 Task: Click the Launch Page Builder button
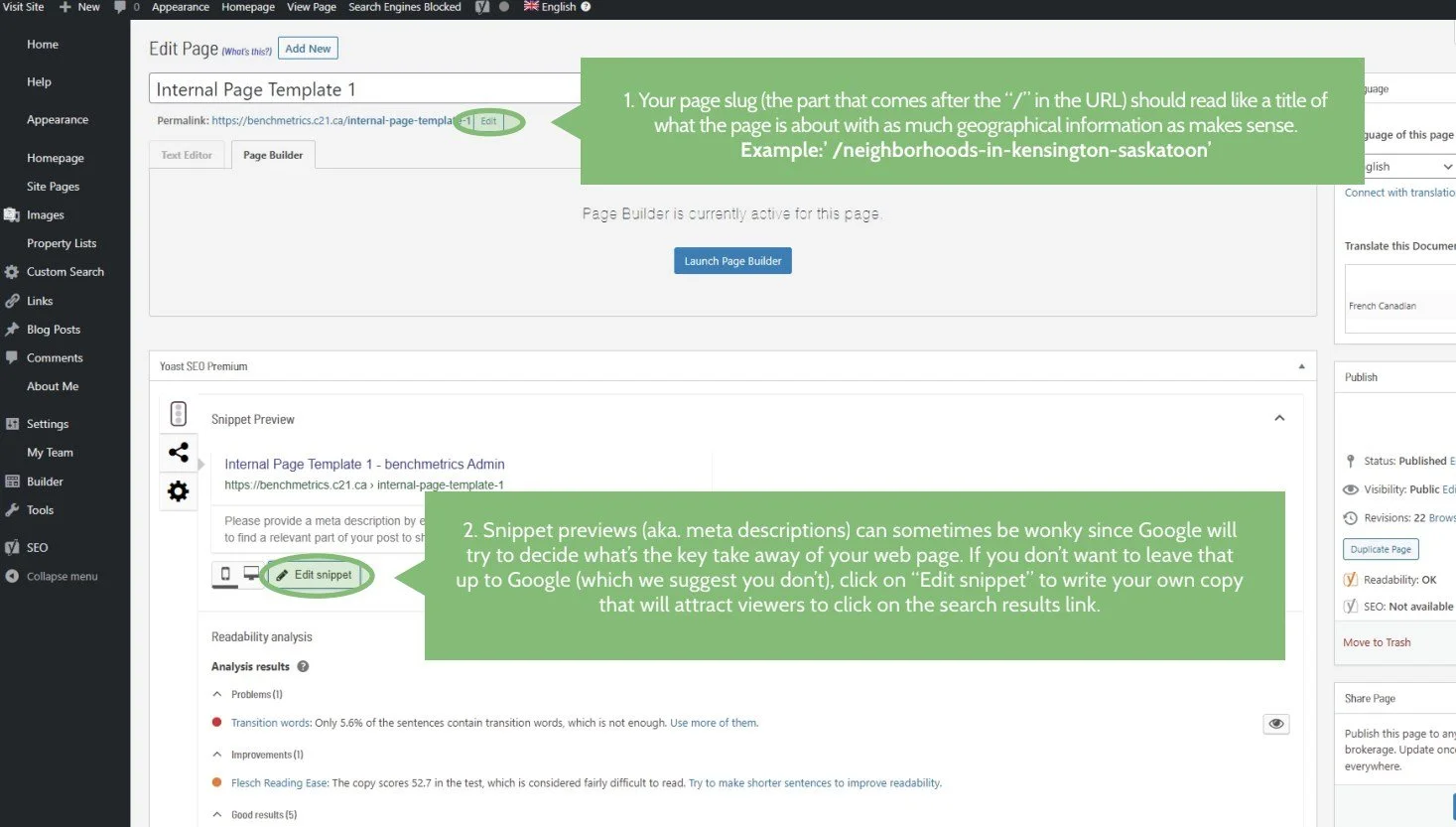click(x=732, y=261)
